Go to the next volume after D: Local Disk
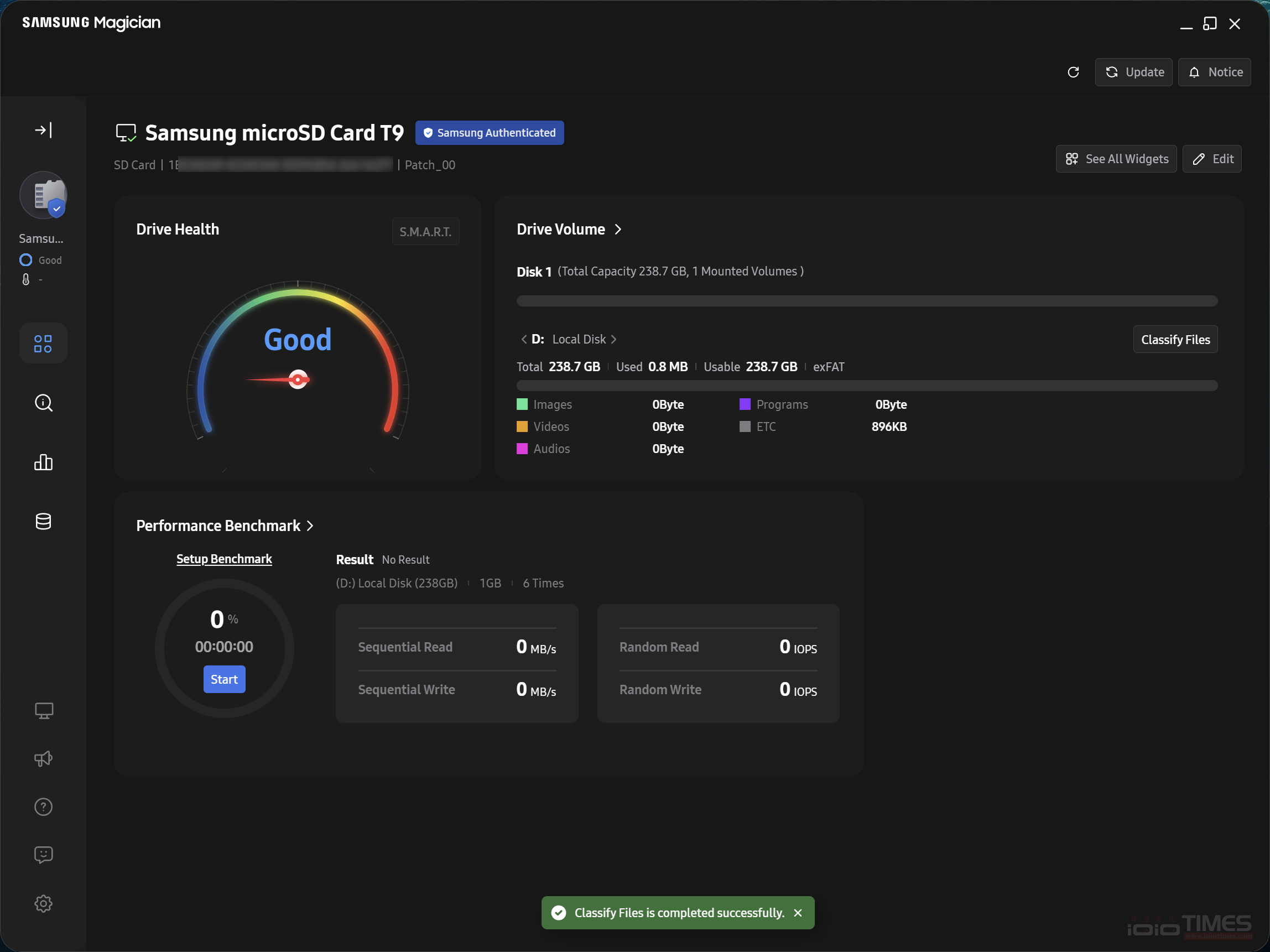Screen dimensions: 1270x952 pyautogui.click(x=614, y=339)
